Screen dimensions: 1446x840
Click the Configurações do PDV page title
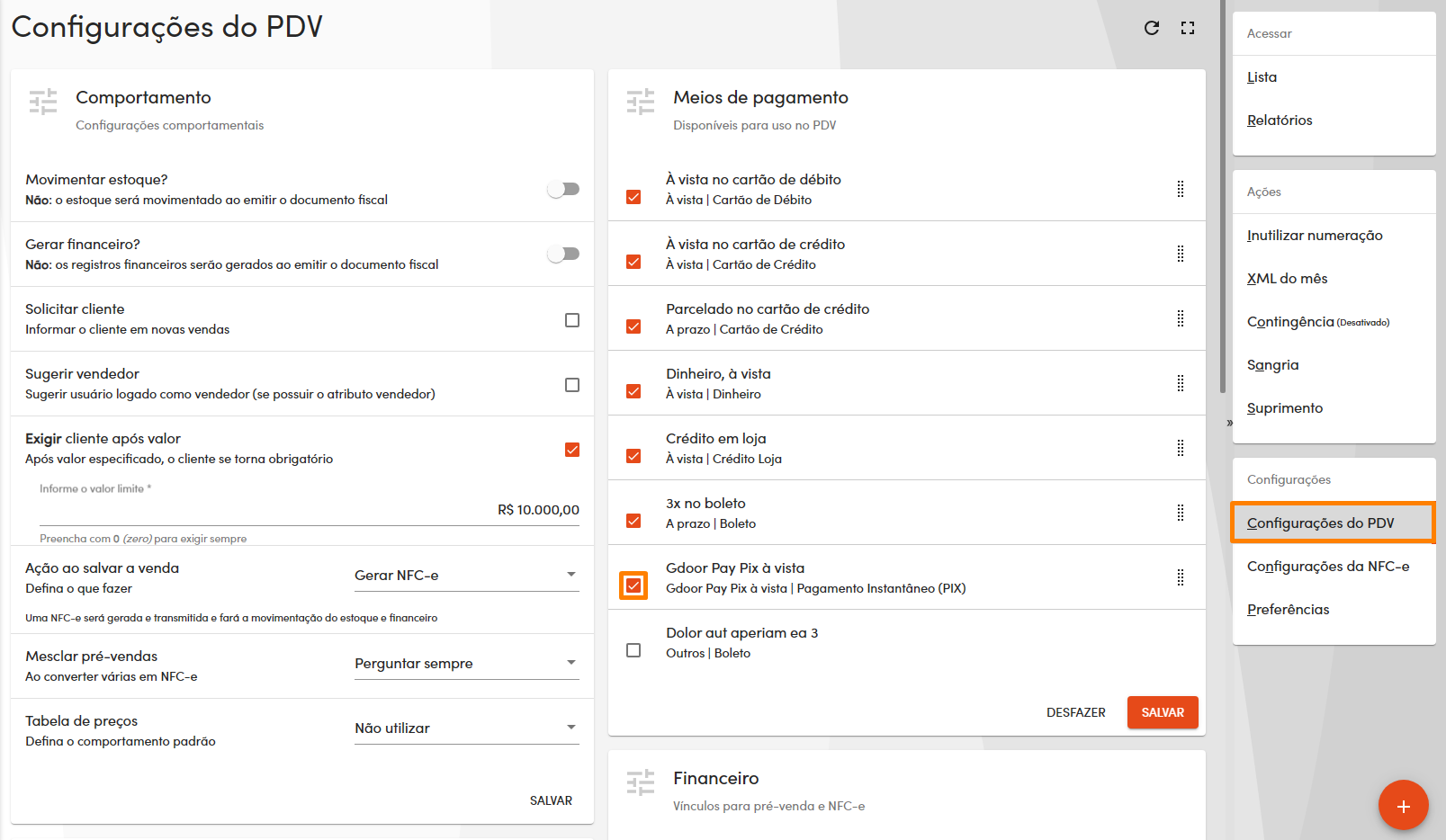pyautogui.click(x=167, y=27)
